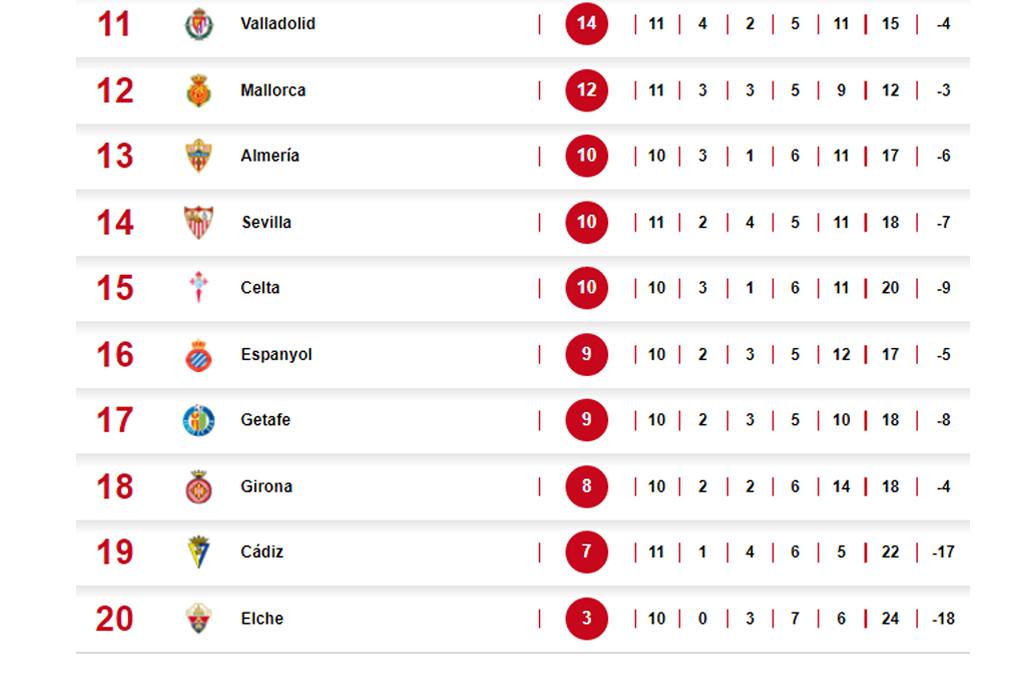Viewport: 1024px width, 680px height.
Task: Click the Espanyol club crest
Action: coord(199,355)
